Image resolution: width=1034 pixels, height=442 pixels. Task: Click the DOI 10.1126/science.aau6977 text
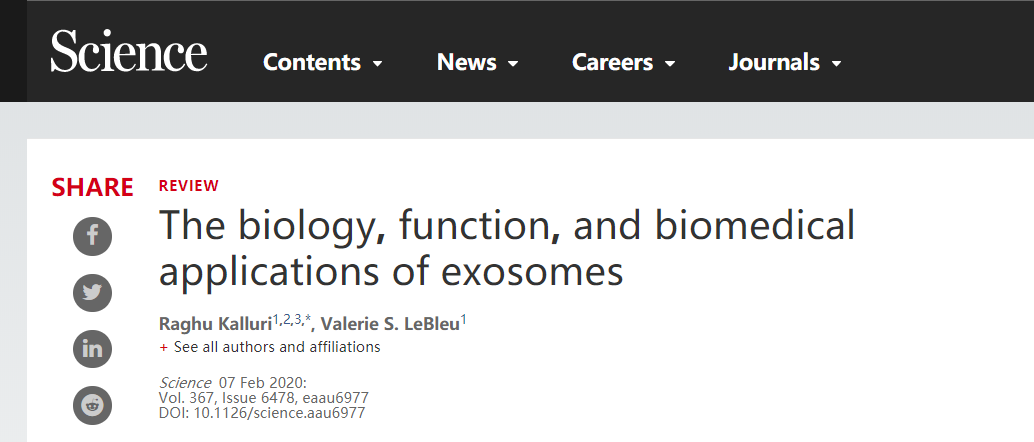pos(262,412)
